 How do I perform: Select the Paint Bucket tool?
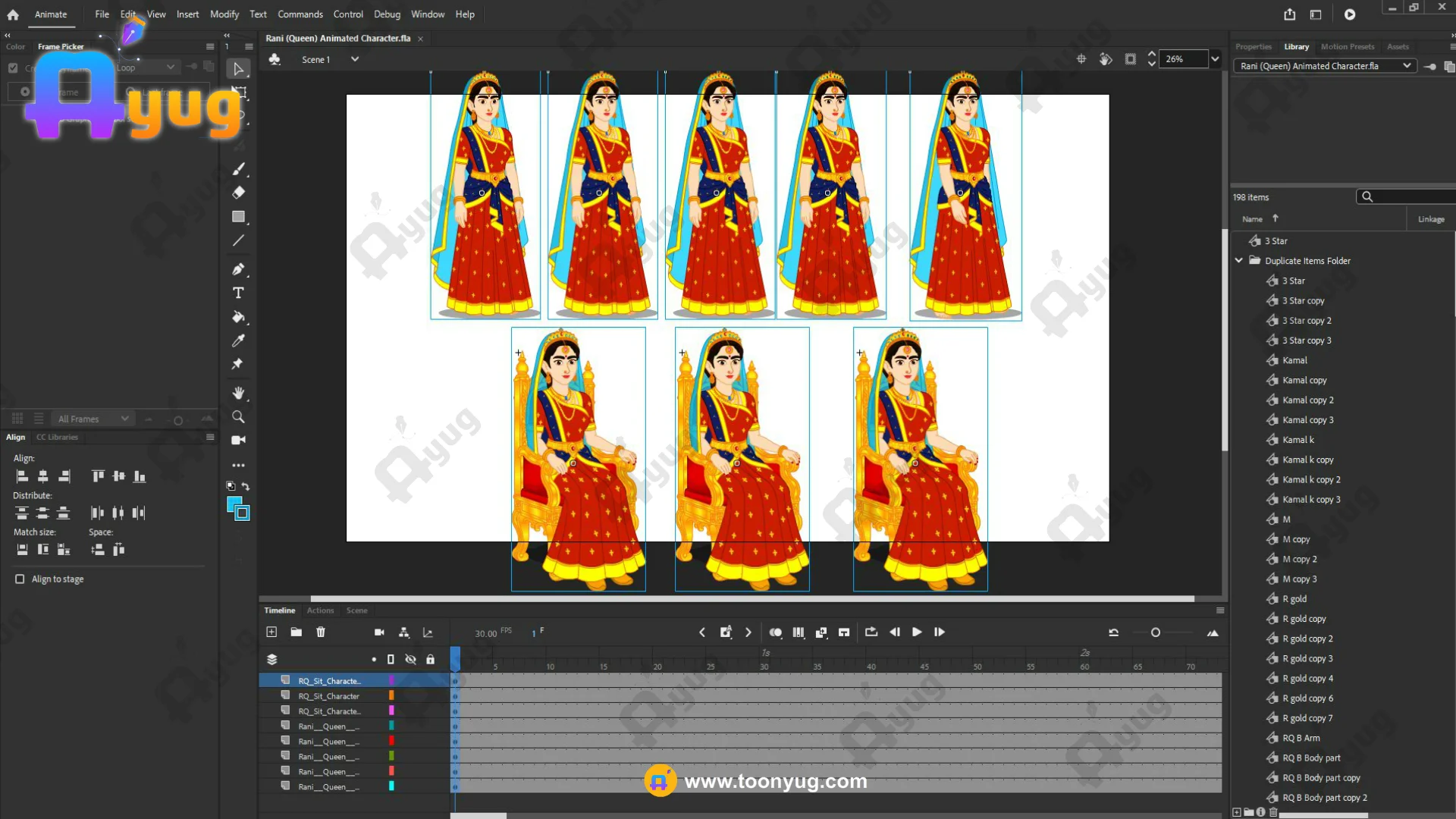click(238, 317)
